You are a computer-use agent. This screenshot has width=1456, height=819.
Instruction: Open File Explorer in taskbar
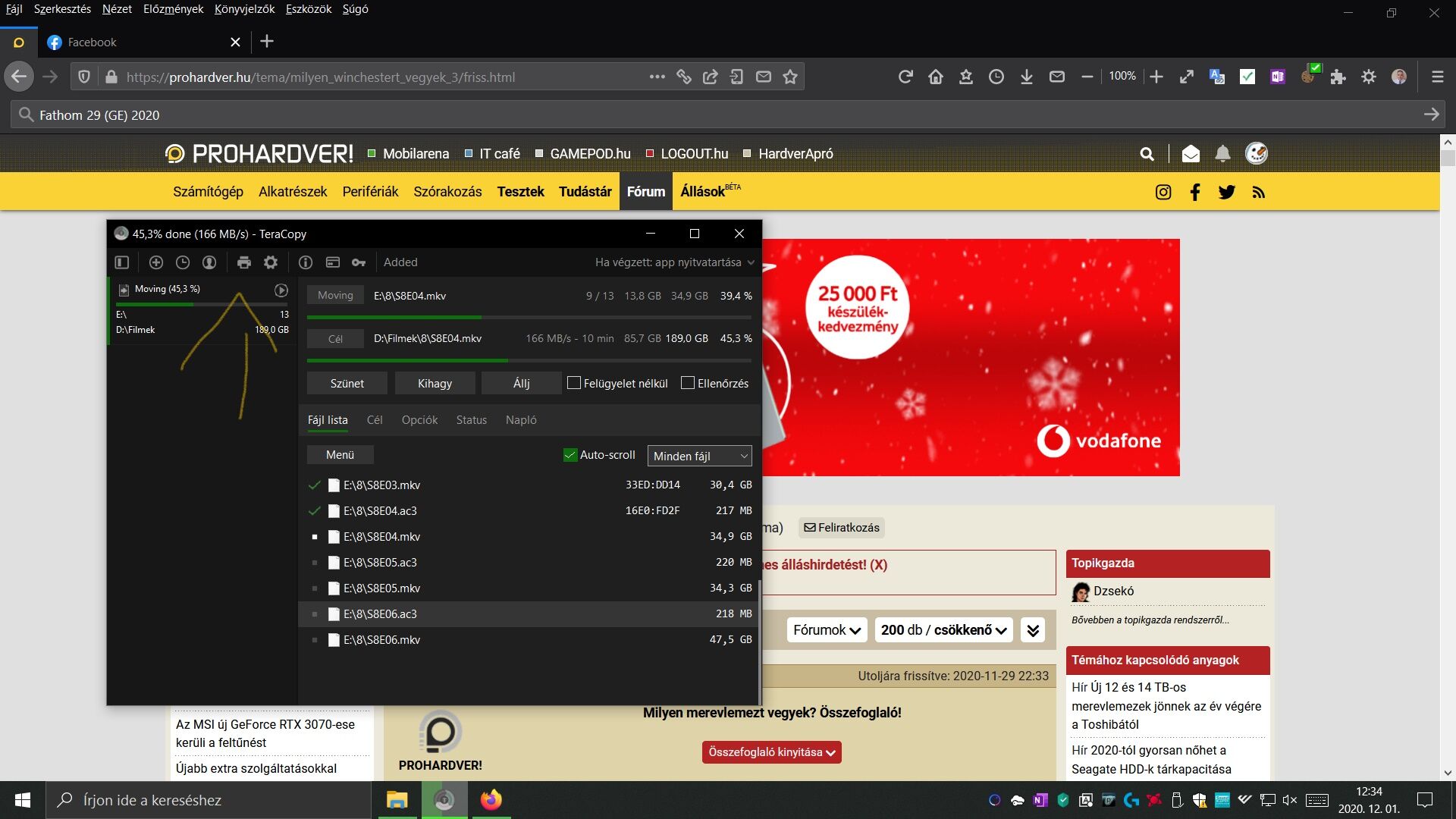(397, 800)
